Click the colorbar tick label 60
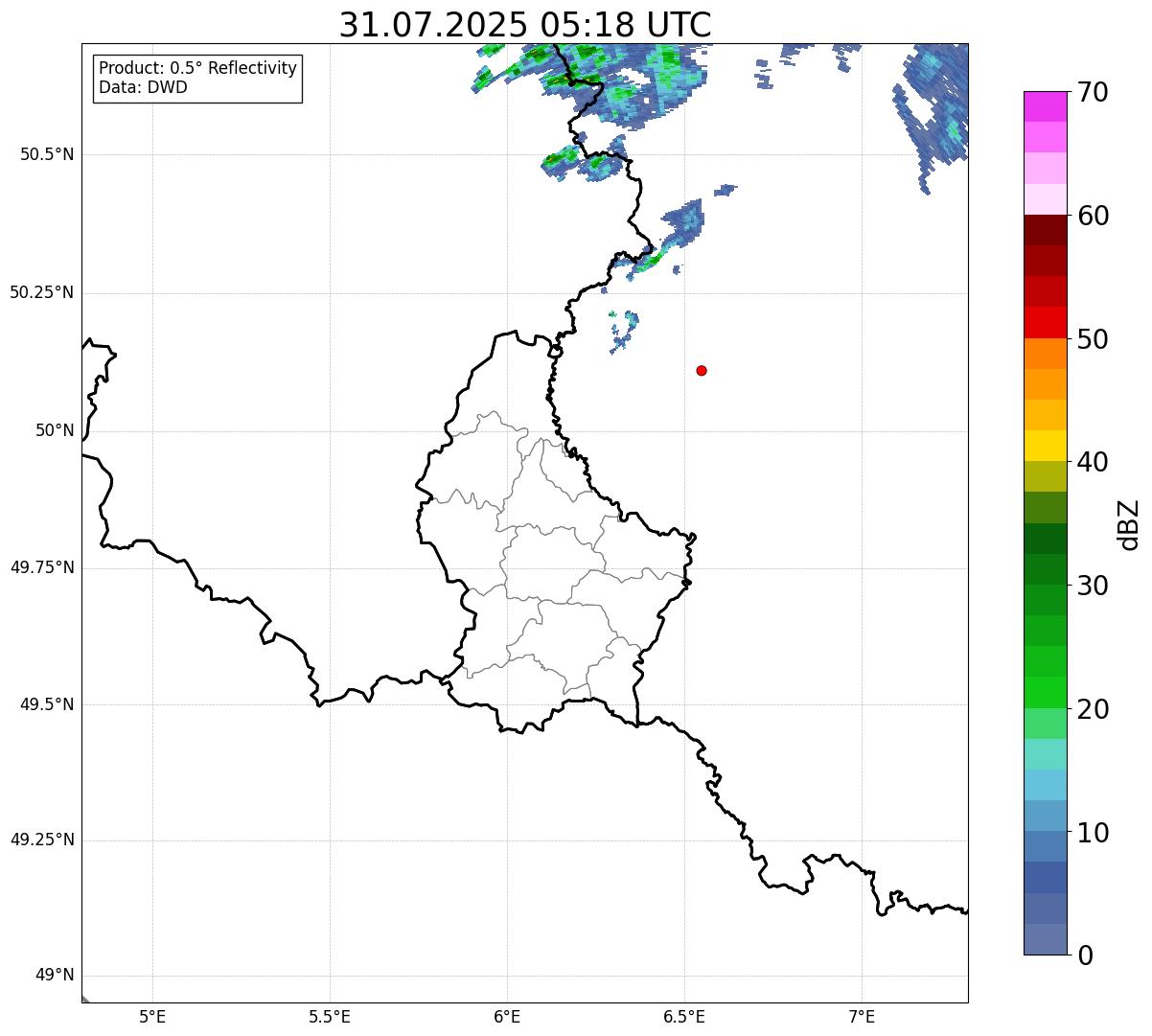 coord(1093,216)
